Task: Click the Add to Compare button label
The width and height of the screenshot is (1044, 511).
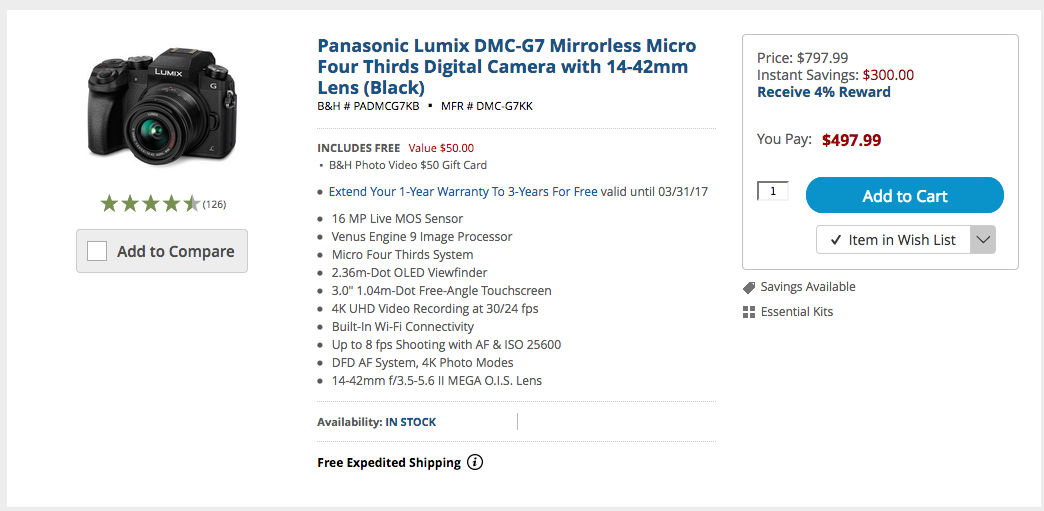Action: pos(175,251)
